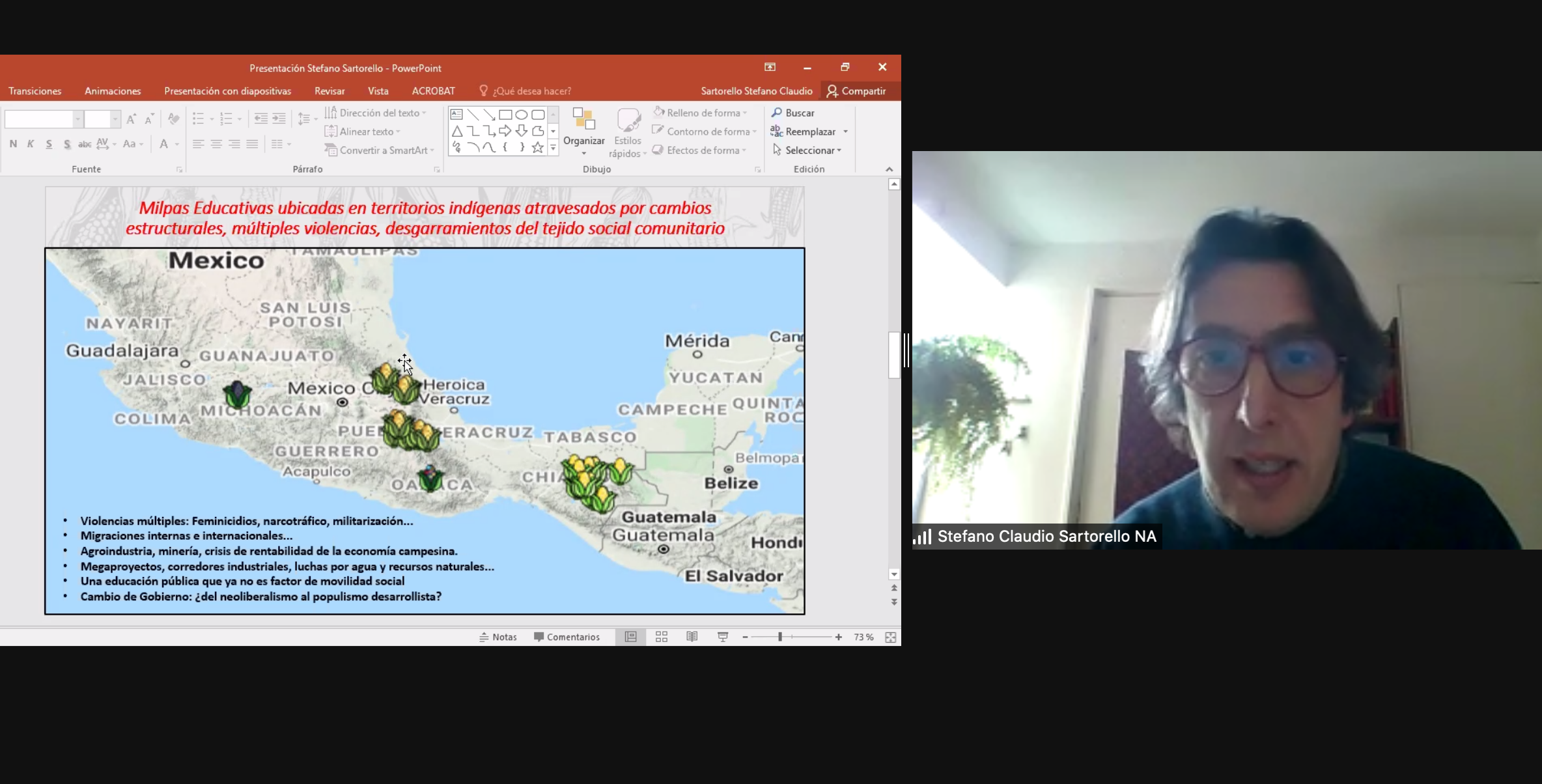
Task: Toggle bold formatting (N)
Action: pyautogui.click(x=13, y=144)
